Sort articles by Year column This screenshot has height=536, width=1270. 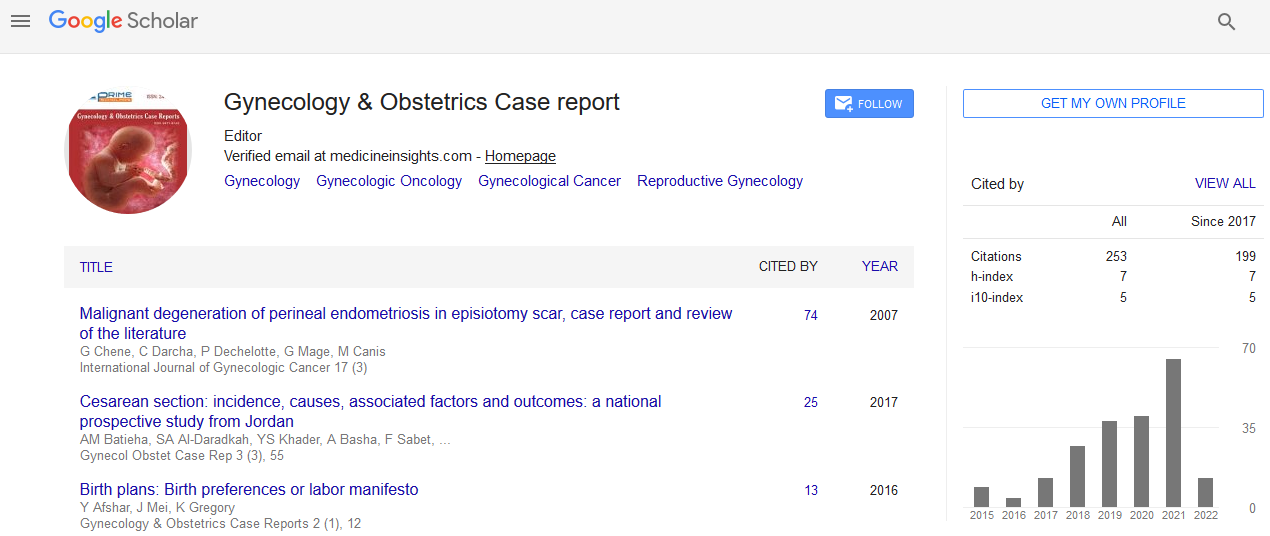click(x=879, y=266)
